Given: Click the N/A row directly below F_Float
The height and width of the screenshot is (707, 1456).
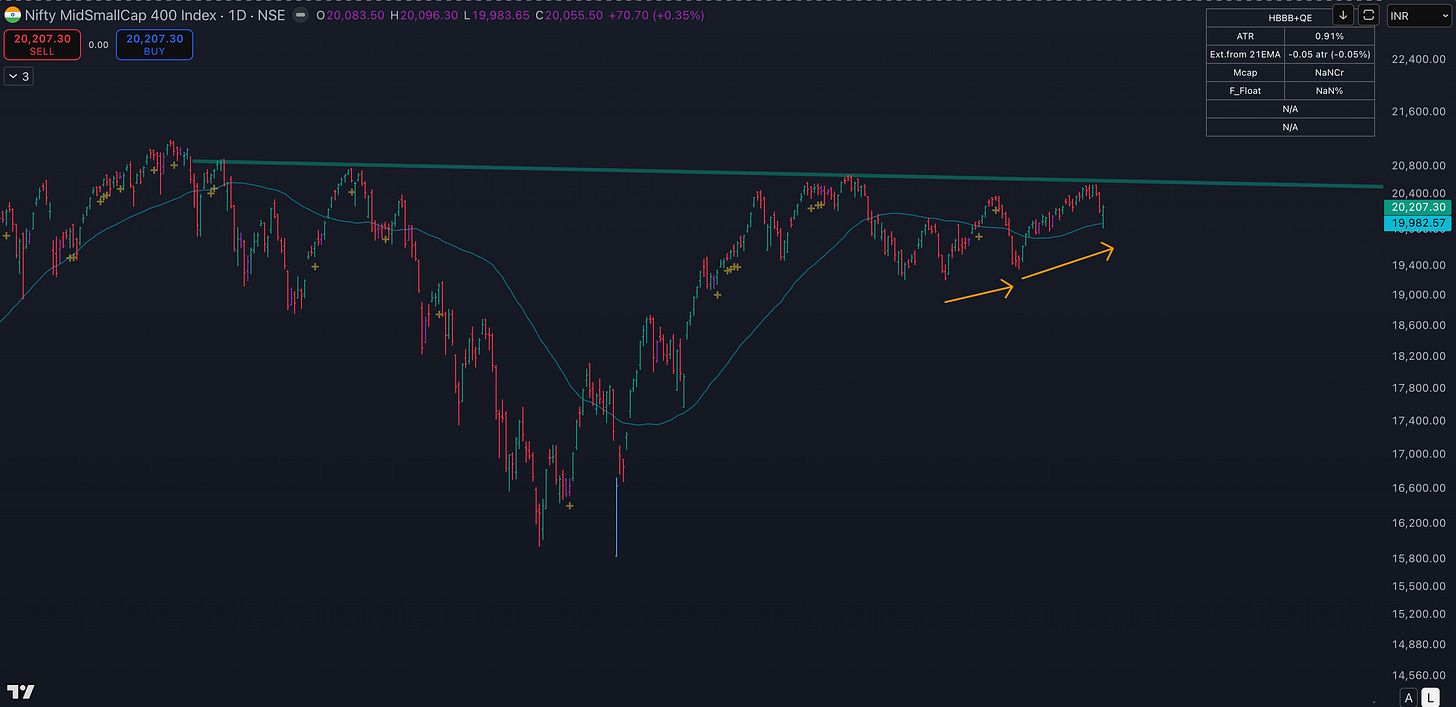Looking at the screenshot, I should (x=1290, y=108).
